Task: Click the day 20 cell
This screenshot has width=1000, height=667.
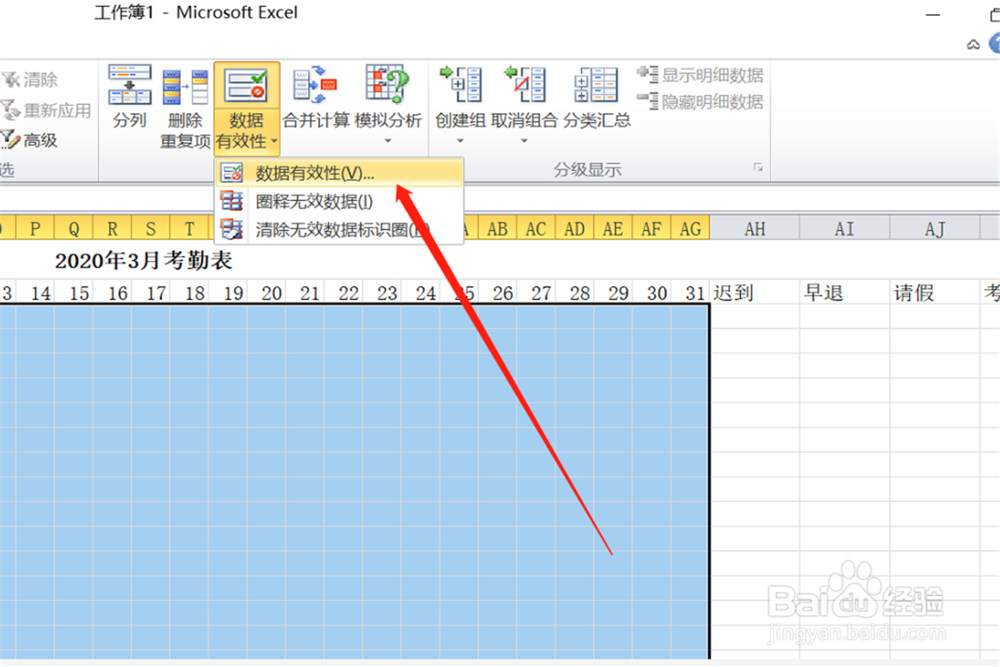Action: tap(267, 293)
